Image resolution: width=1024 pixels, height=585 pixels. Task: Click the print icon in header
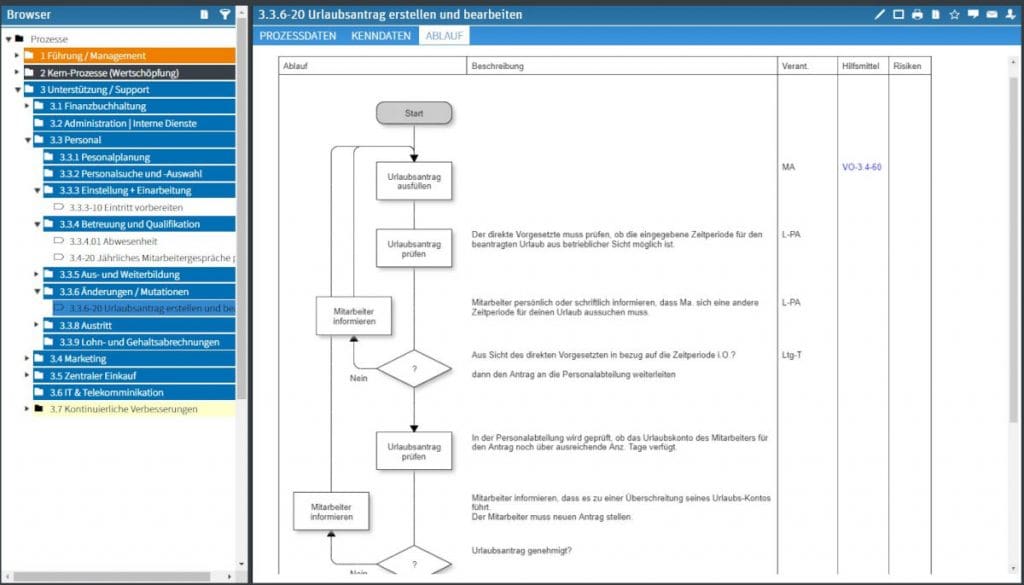click(917, 14)
